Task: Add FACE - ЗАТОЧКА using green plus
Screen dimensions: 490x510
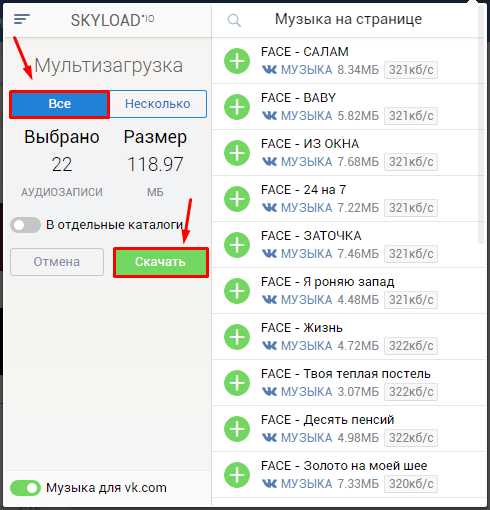Action: 237,245
